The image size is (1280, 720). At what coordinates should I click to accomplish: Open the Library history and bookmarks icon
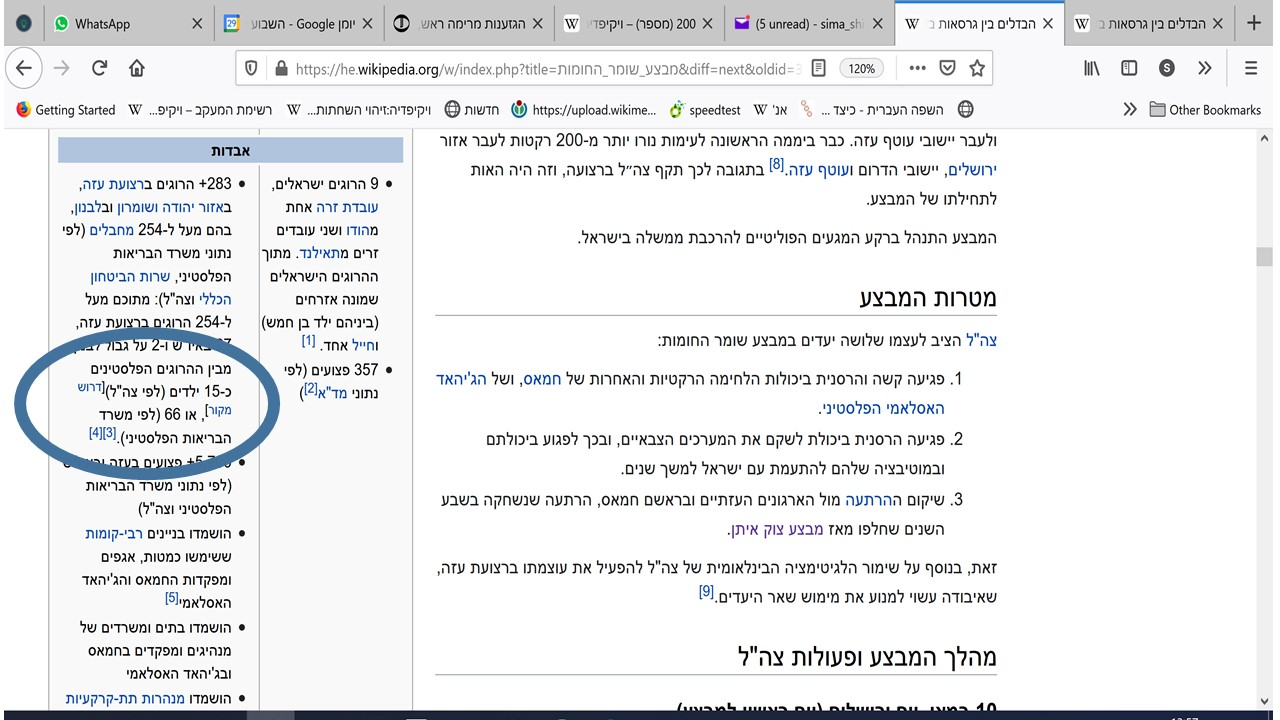1092,68
